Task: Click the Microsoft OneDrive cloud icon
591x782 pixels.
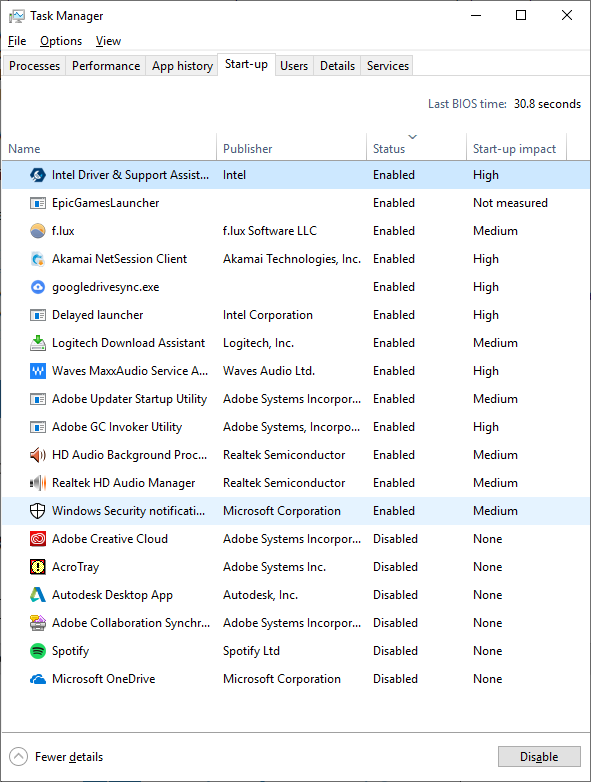Action: pyautogui.click(x=38, y=679)
